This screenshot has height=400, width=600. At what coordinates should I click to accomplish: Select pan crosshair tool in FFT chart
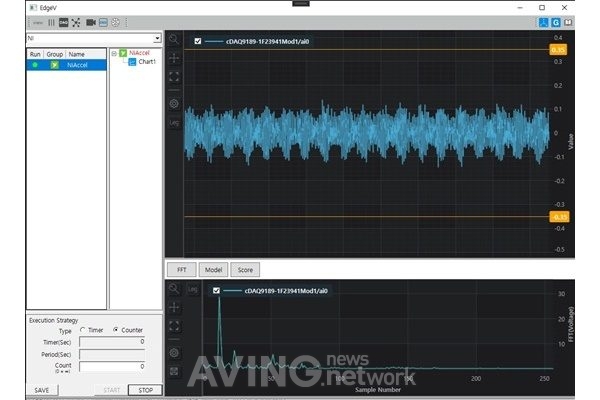(174, 307)
